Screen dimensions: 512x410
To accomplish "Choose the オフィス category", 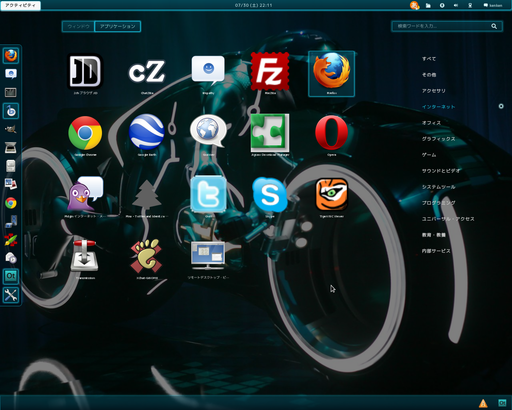I will (431, 123).
